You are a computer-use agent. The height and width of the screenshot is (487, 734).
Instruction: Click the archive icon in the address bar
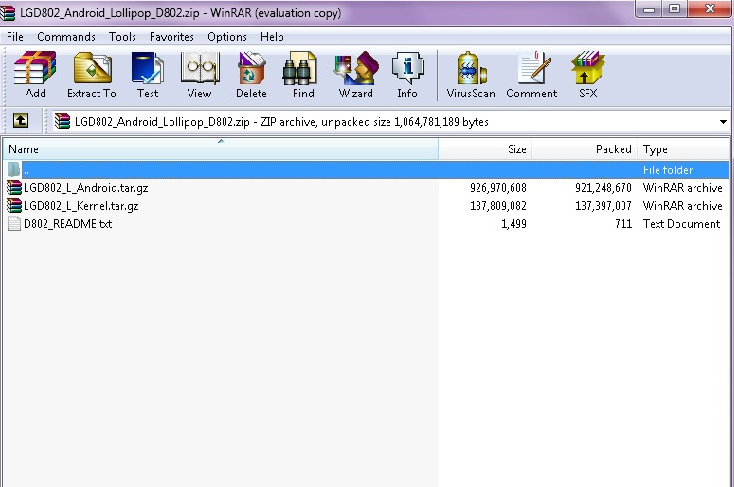coord(62,121)
